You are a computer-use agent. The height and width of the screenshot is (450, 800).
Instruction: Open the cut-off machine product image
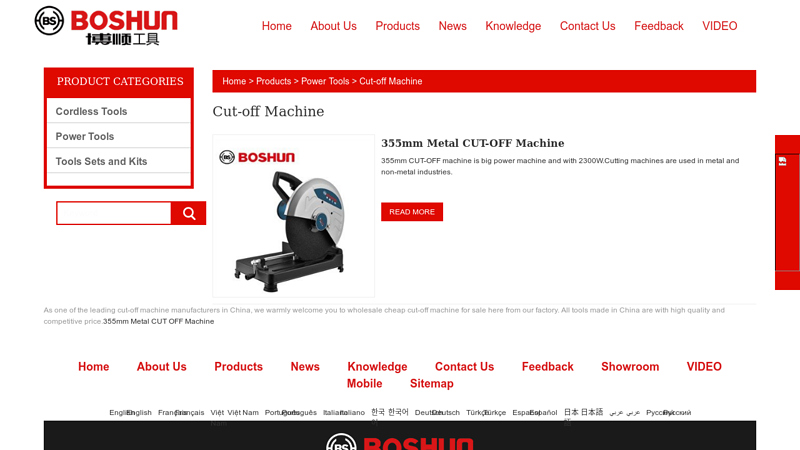[293, 216]
